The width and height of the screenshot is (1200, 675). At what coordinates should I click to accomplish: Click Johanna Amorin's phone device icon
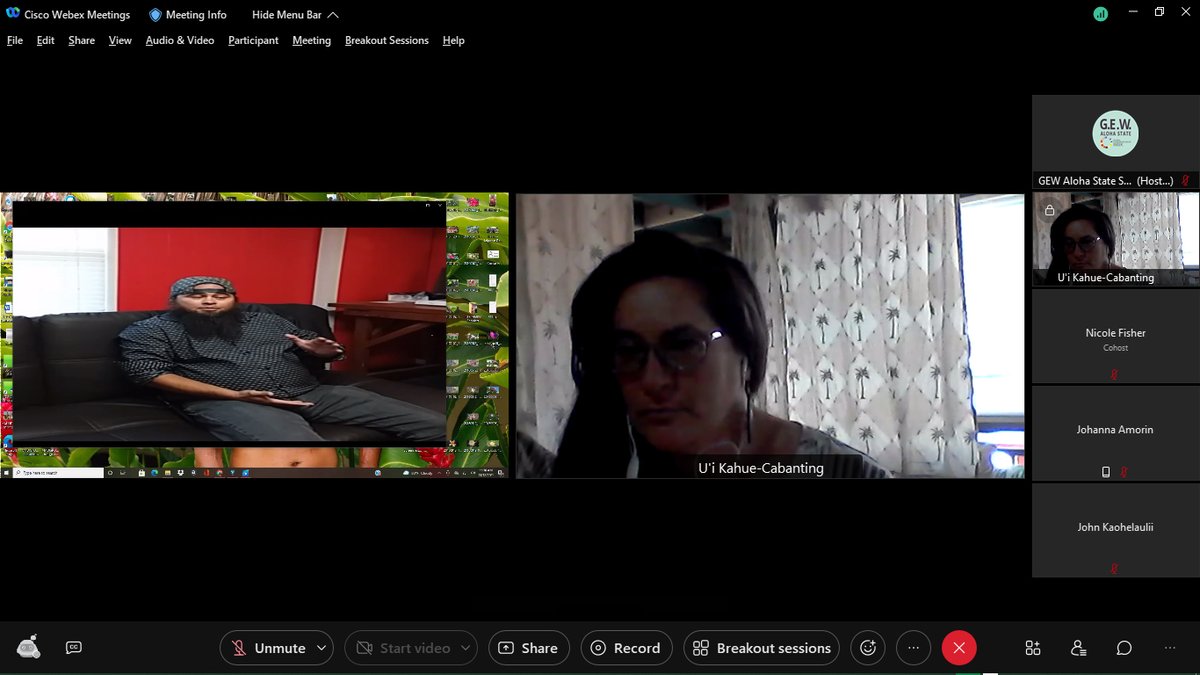[x=1106, y=472]
